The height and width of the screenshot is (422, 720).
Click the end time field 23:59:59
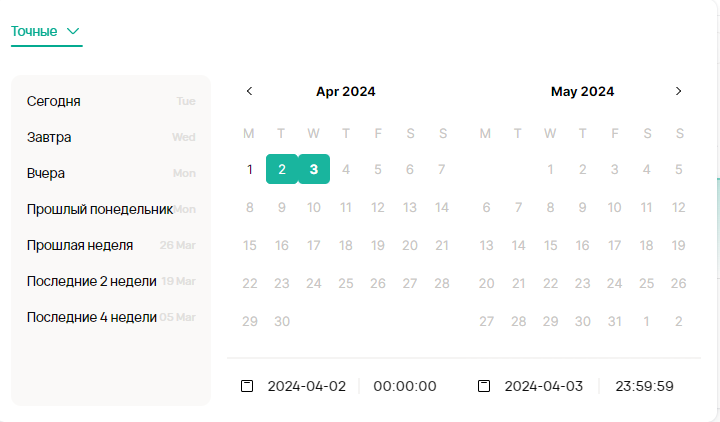pyautogui.click(x=644, y=386)
